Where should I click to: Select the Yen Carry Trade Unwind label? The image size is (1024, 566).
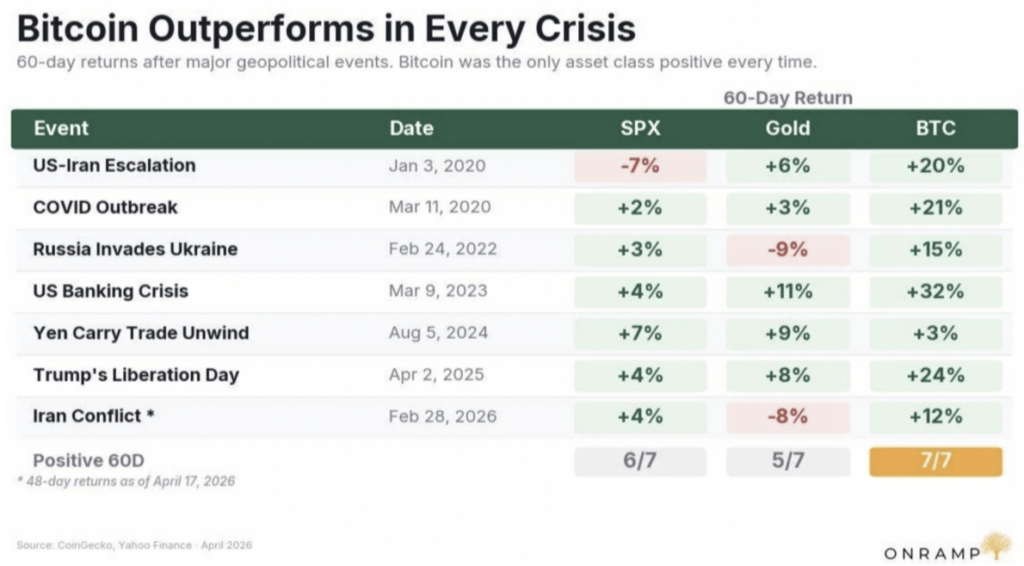click(x=140, y=333)
